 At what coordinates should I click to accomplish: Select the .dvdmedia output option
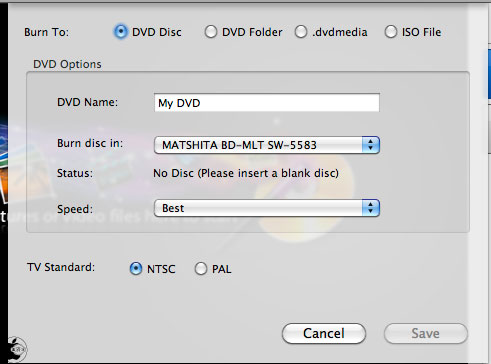[x=301, y=32]
